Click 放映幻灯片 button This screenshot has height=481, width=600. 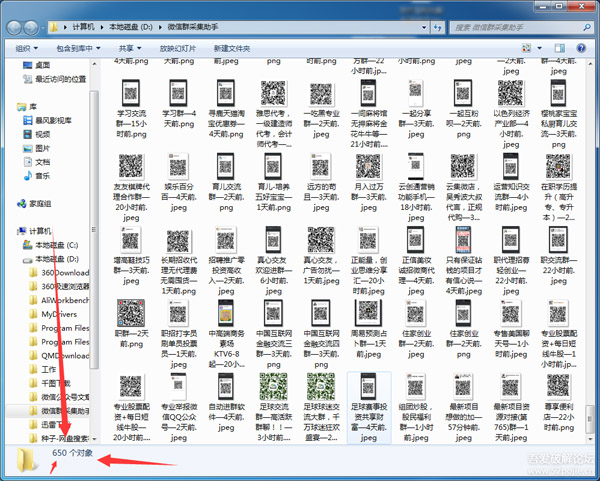(178, 48)
